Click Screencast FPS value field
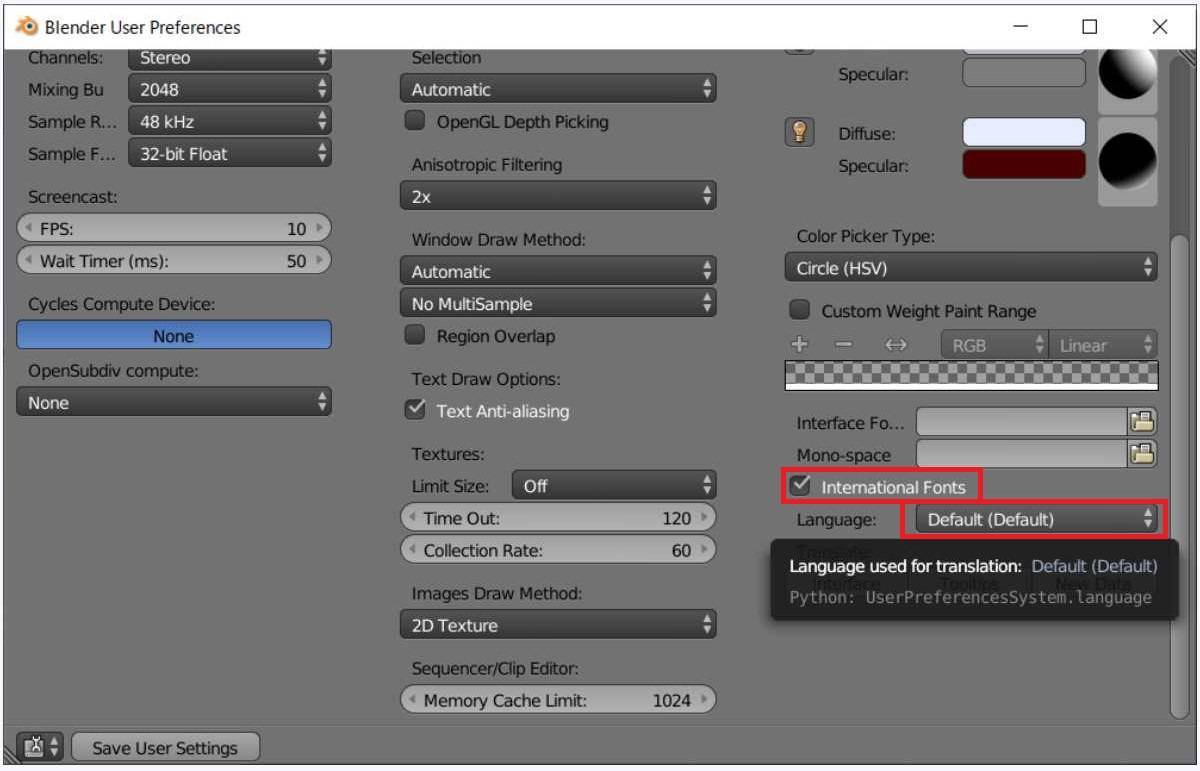The image size is (1200, 771). 174,228
